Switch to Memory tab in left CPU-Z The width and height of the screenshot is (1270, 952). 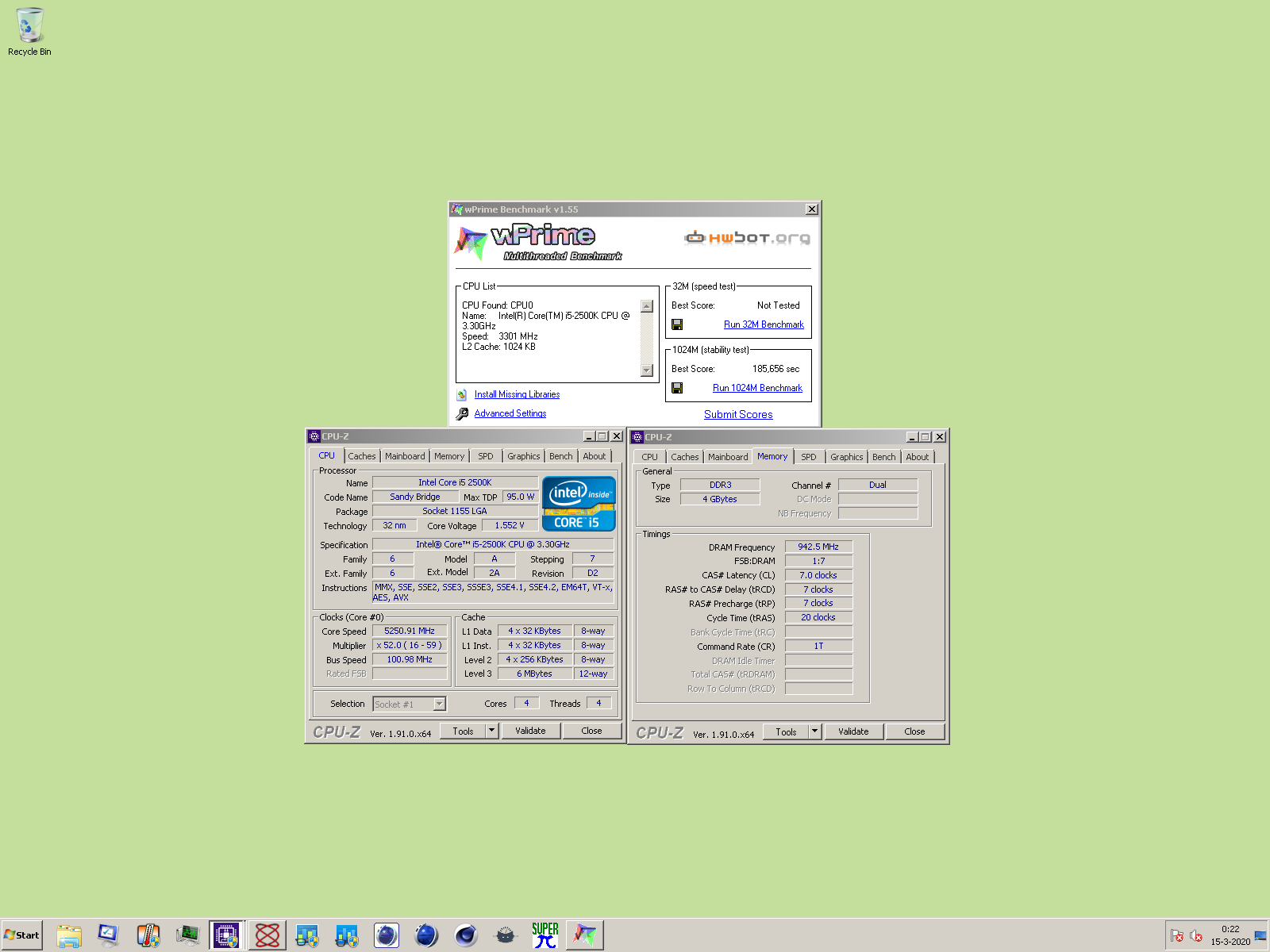click(449, 456)
